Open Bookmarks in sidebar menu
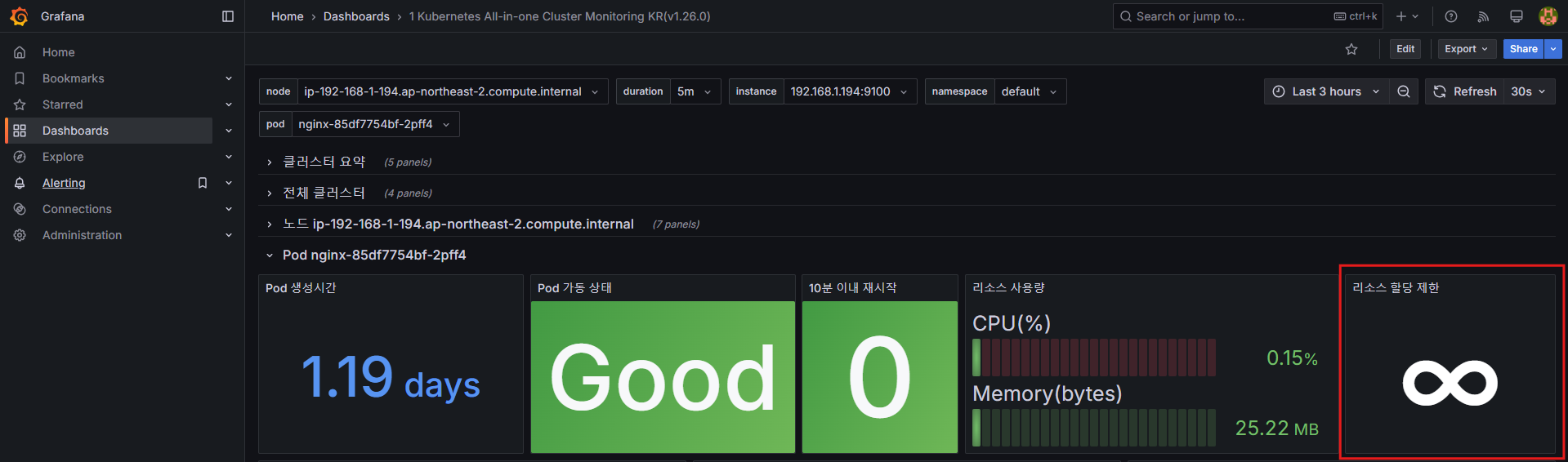 coord(74,78)
